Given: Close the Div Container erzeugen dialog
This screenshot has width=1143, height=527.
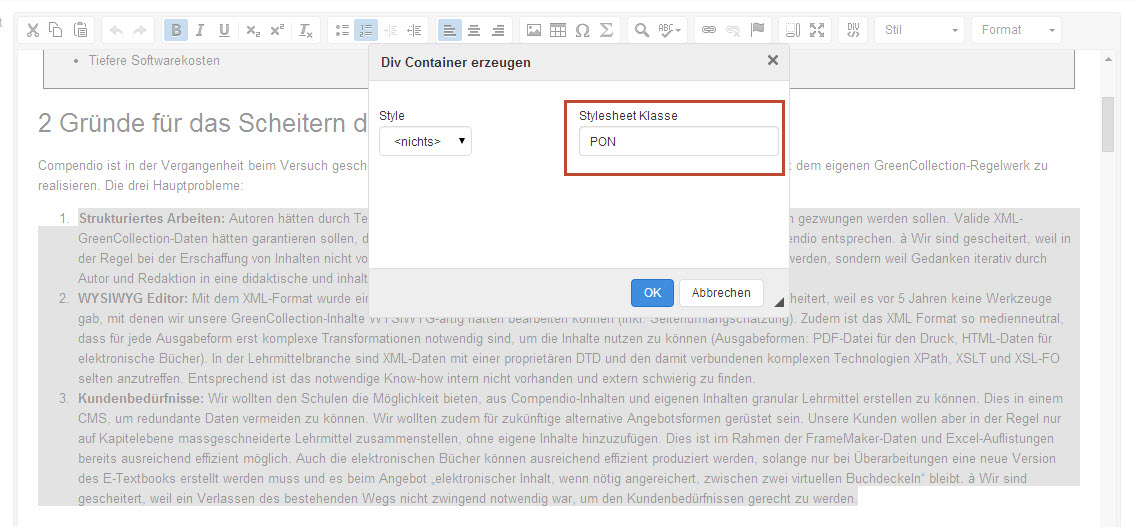Looking at the screenshot, I should pos(772,61).
